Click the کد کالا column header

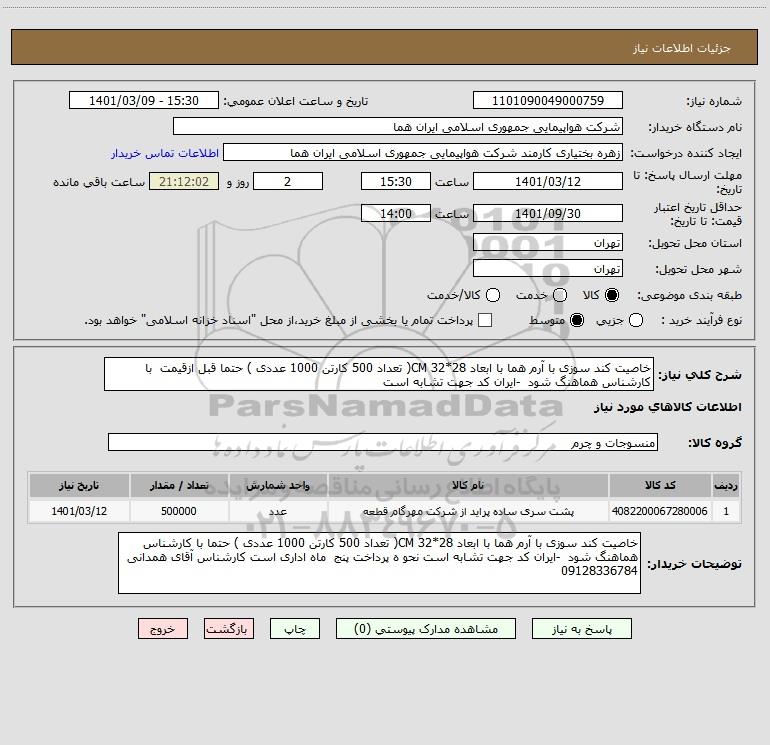[x=660, y=486]
